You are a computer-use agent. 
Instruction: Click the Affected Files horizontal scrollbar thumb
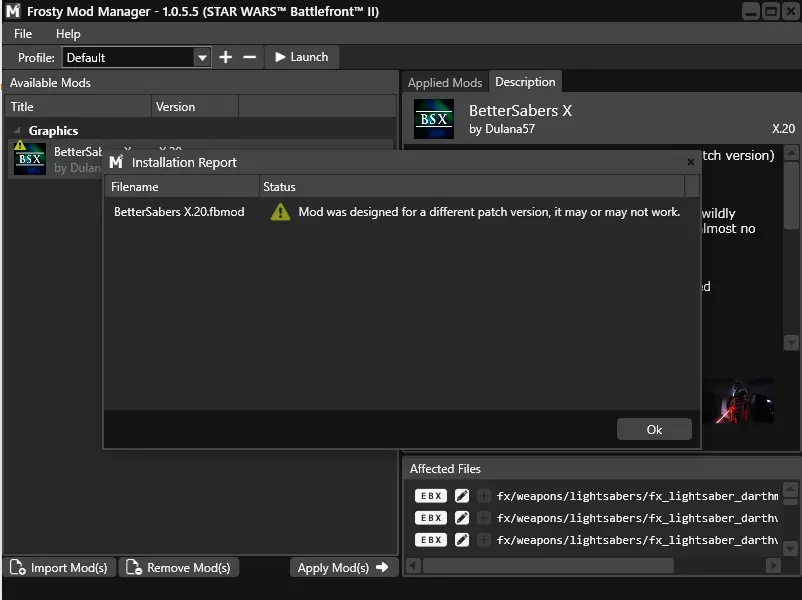point(548,565)
